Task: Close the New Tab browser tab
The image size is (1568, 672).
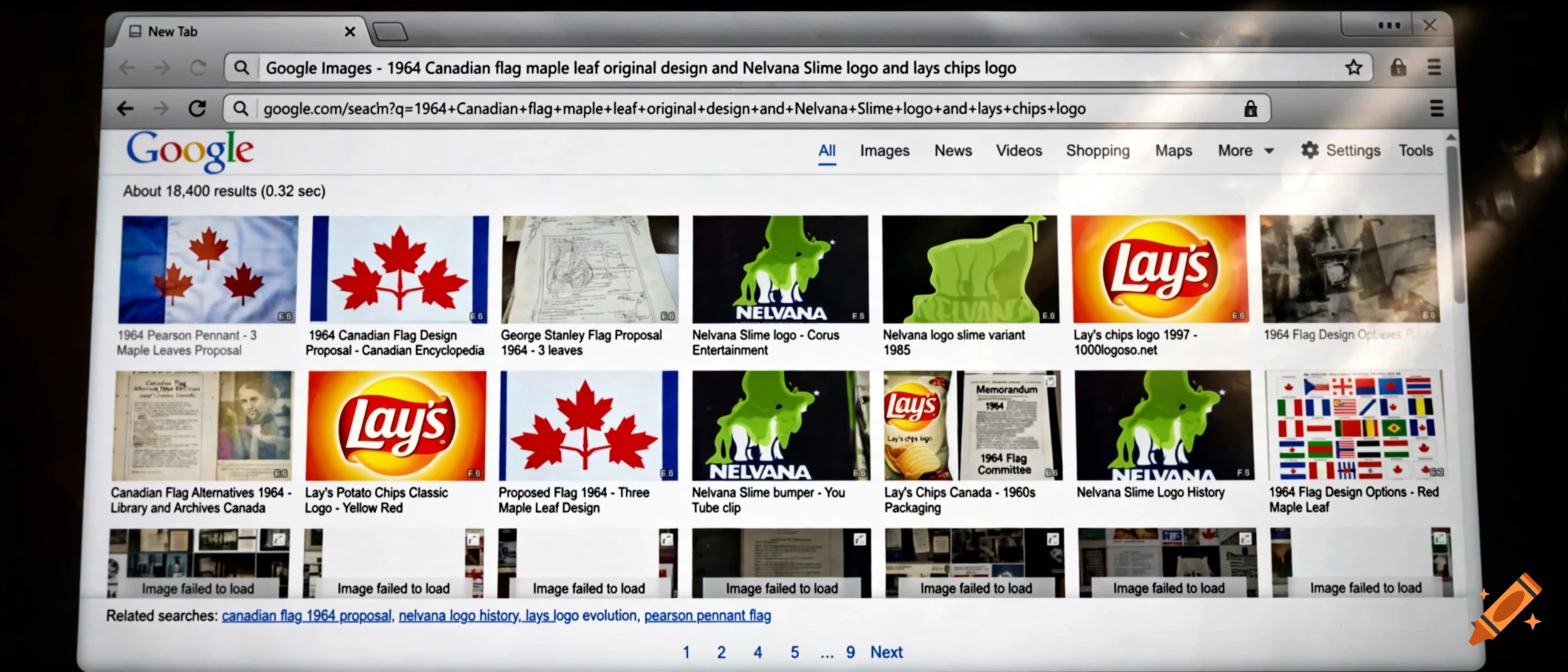Action: click(349, 31)
